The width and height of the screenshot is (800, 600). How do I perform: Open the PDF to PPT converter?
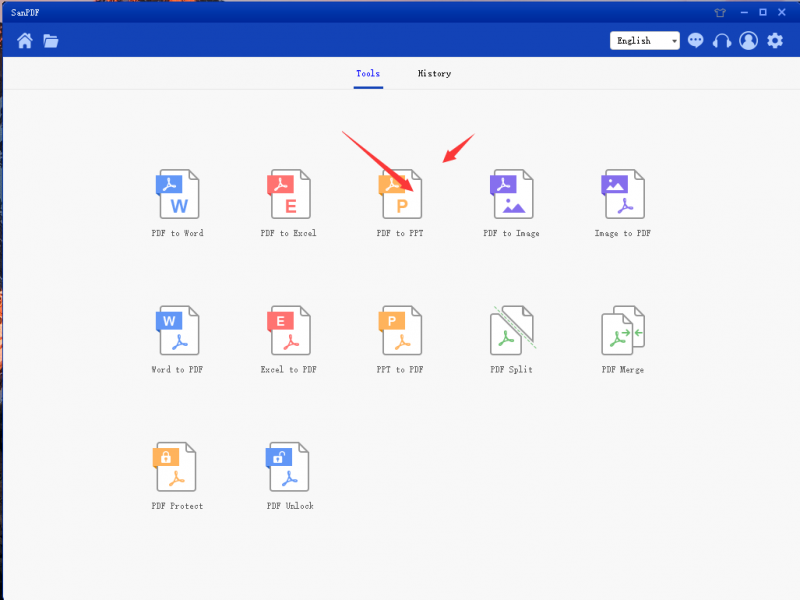click(400, 195)
